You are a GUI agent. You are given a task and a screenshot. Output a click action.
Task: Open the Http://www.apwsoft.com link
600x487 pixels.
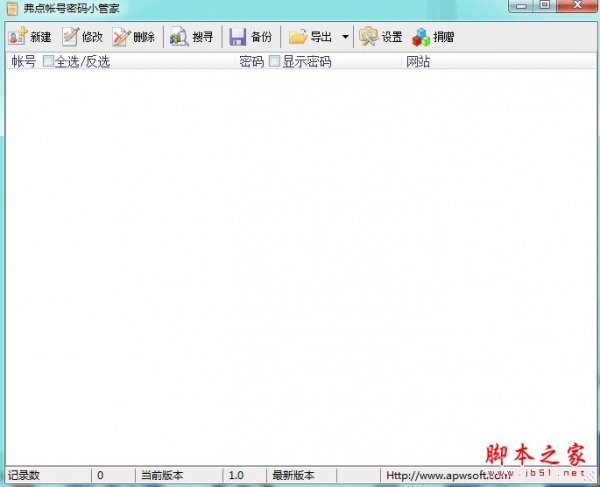(448, 476)
